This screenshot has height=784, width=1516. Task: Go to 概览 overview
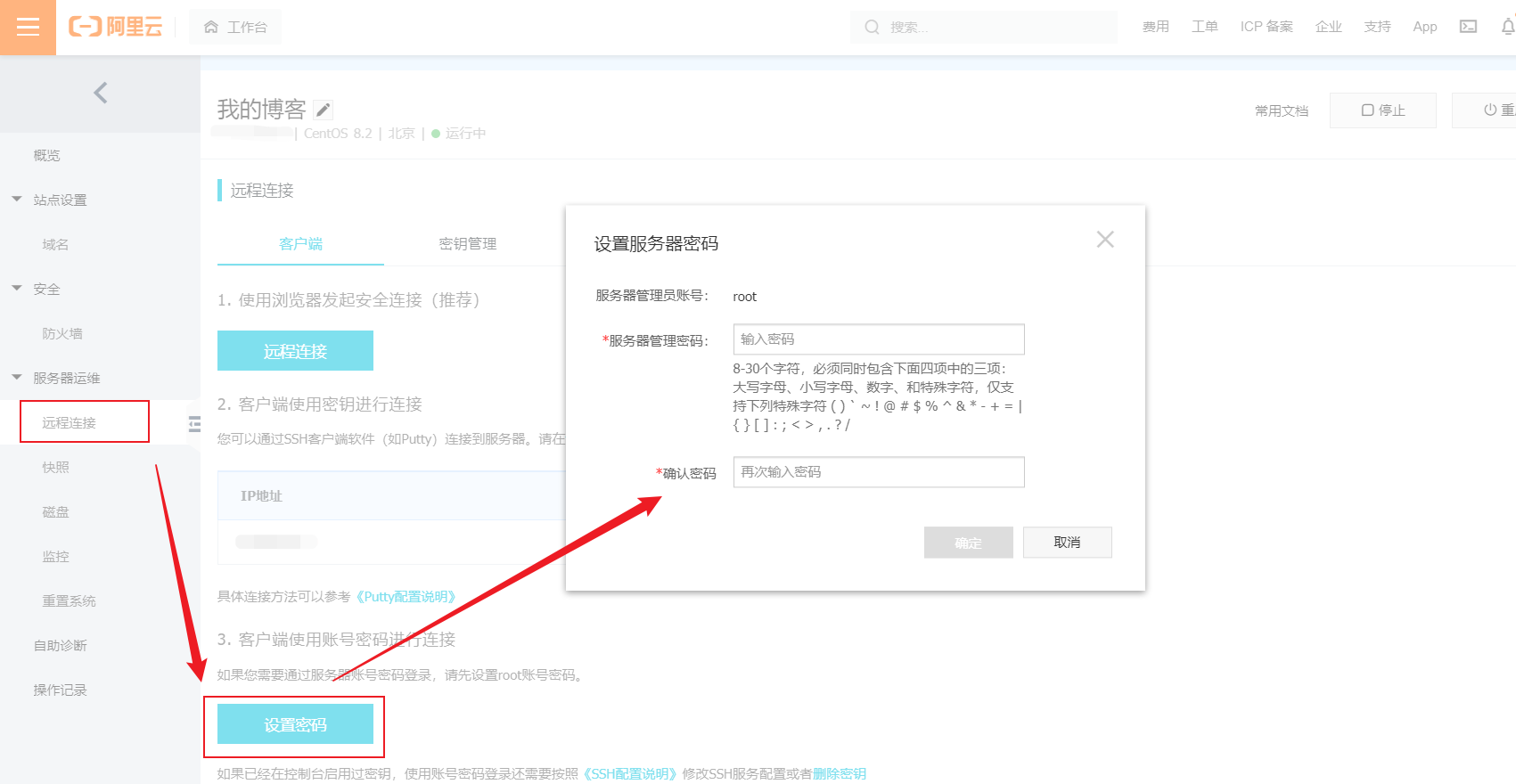click(46, 155)
